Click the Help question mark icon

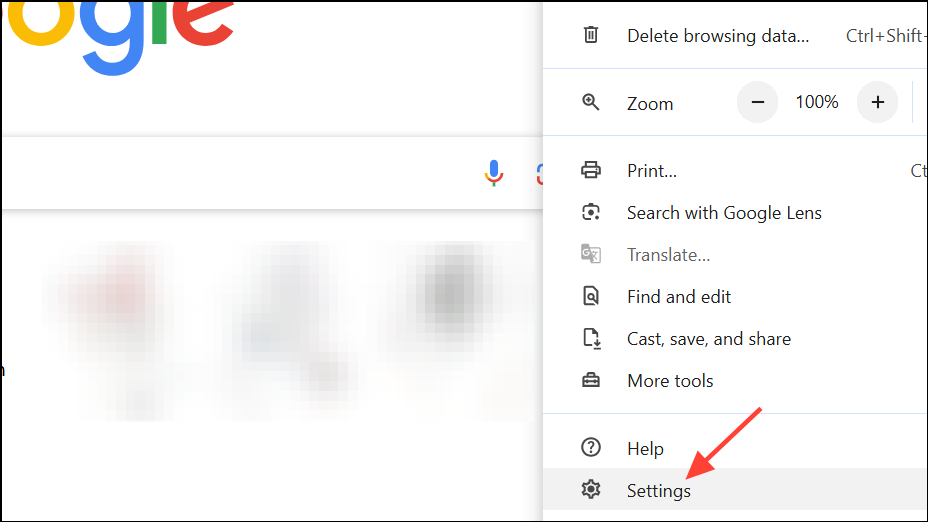591,447
